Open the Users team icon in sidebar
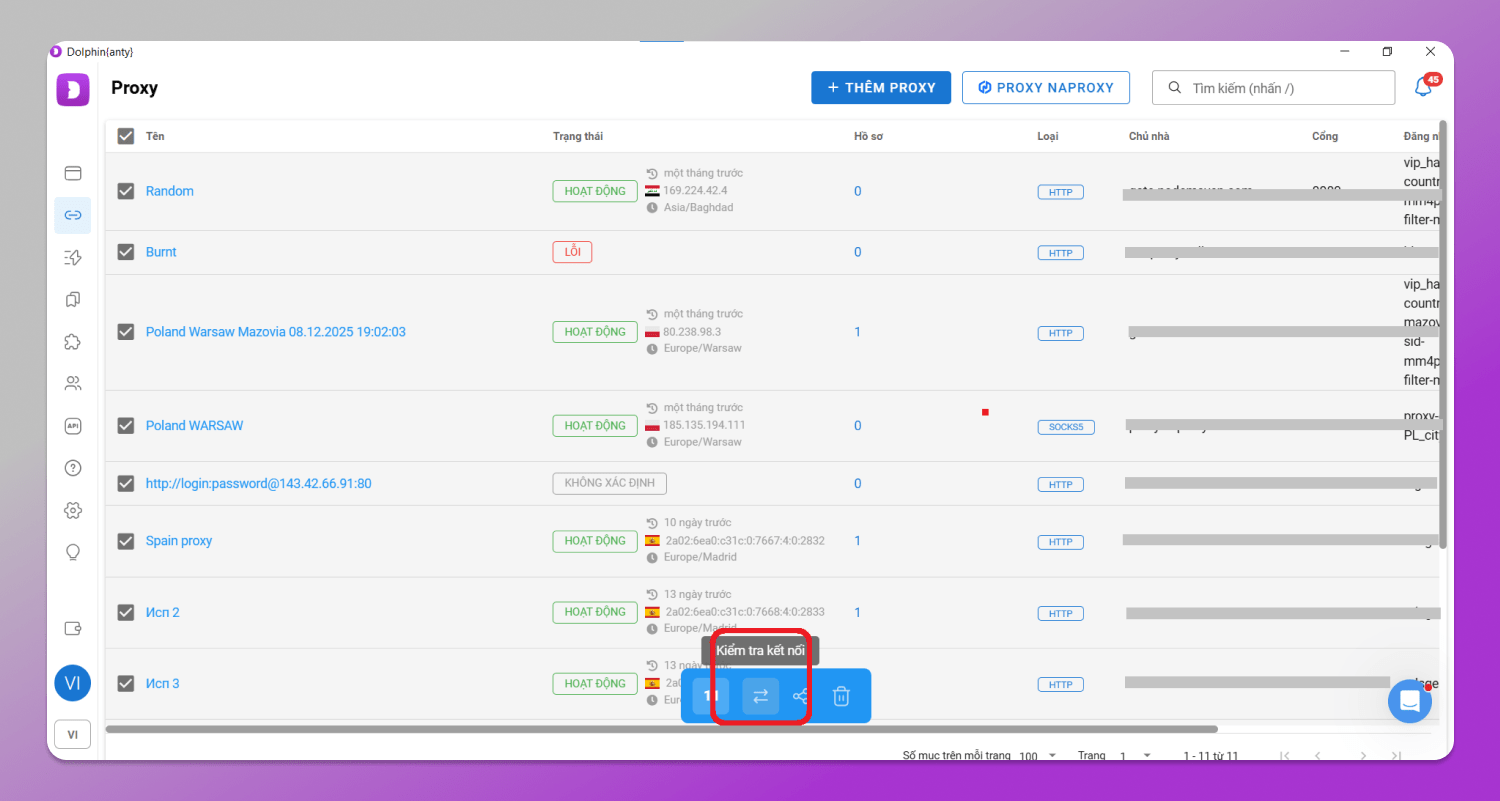The image size is (1500, 801). [73, 384]
